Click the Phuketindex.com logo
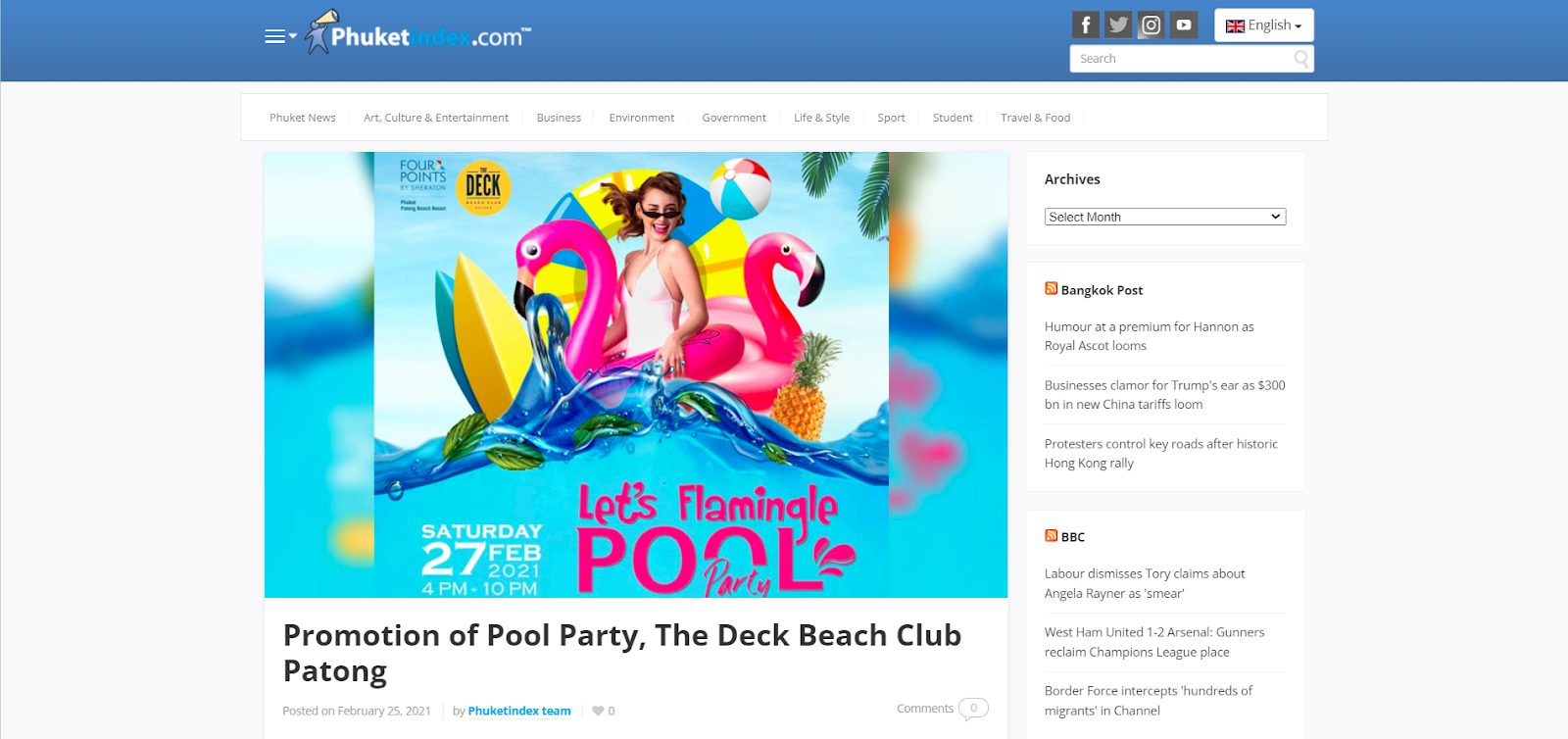This screenshot has width=1568, height=739. coord(418,33)
